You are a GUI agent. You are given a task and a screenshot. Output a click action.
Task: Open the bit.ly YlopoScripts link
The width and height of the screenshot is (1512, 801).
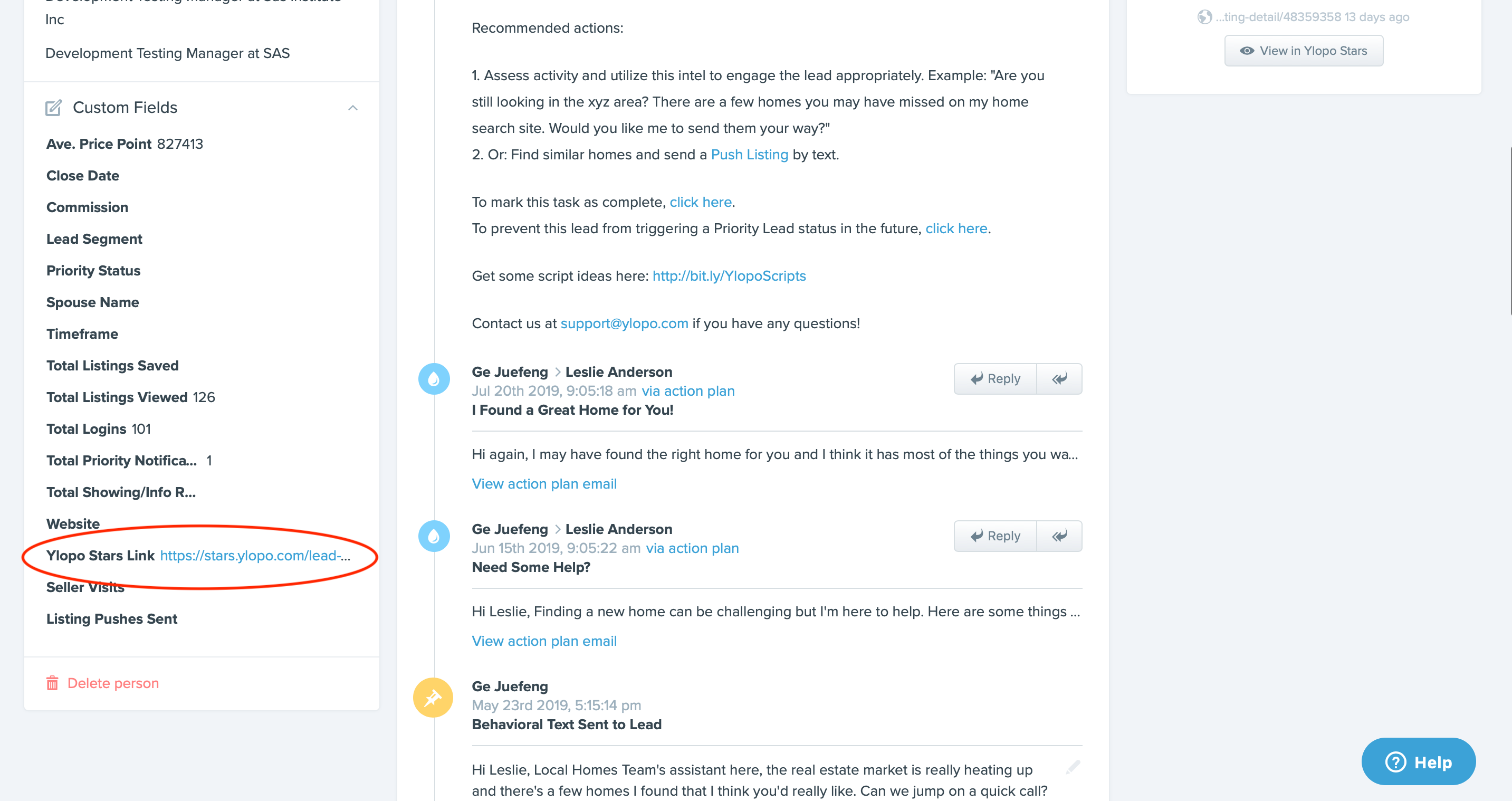click(729, 276)
